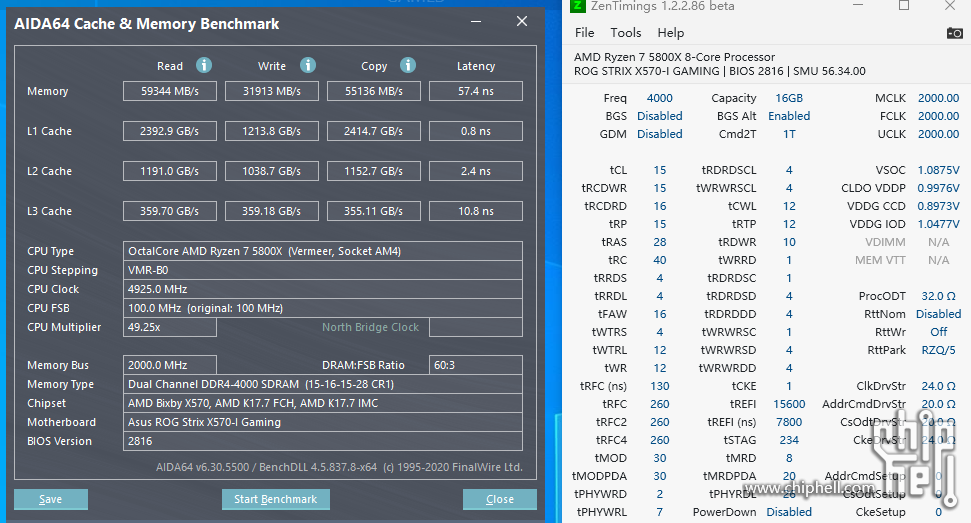The image size is (971, 523).
Task: Click GDM Disabled value
Action: 660,134
